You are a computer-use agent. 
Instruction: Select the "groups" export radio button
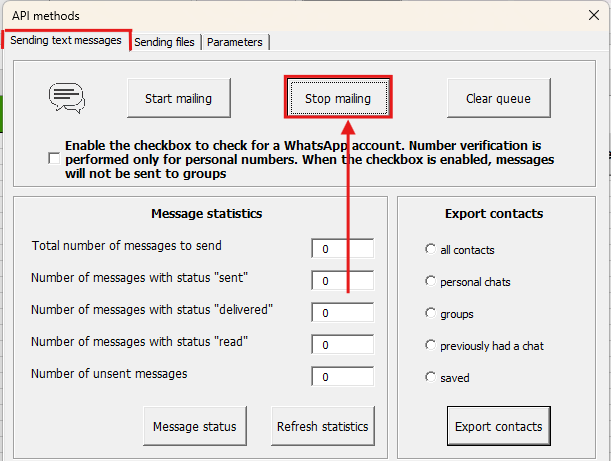tap(431, 313)
